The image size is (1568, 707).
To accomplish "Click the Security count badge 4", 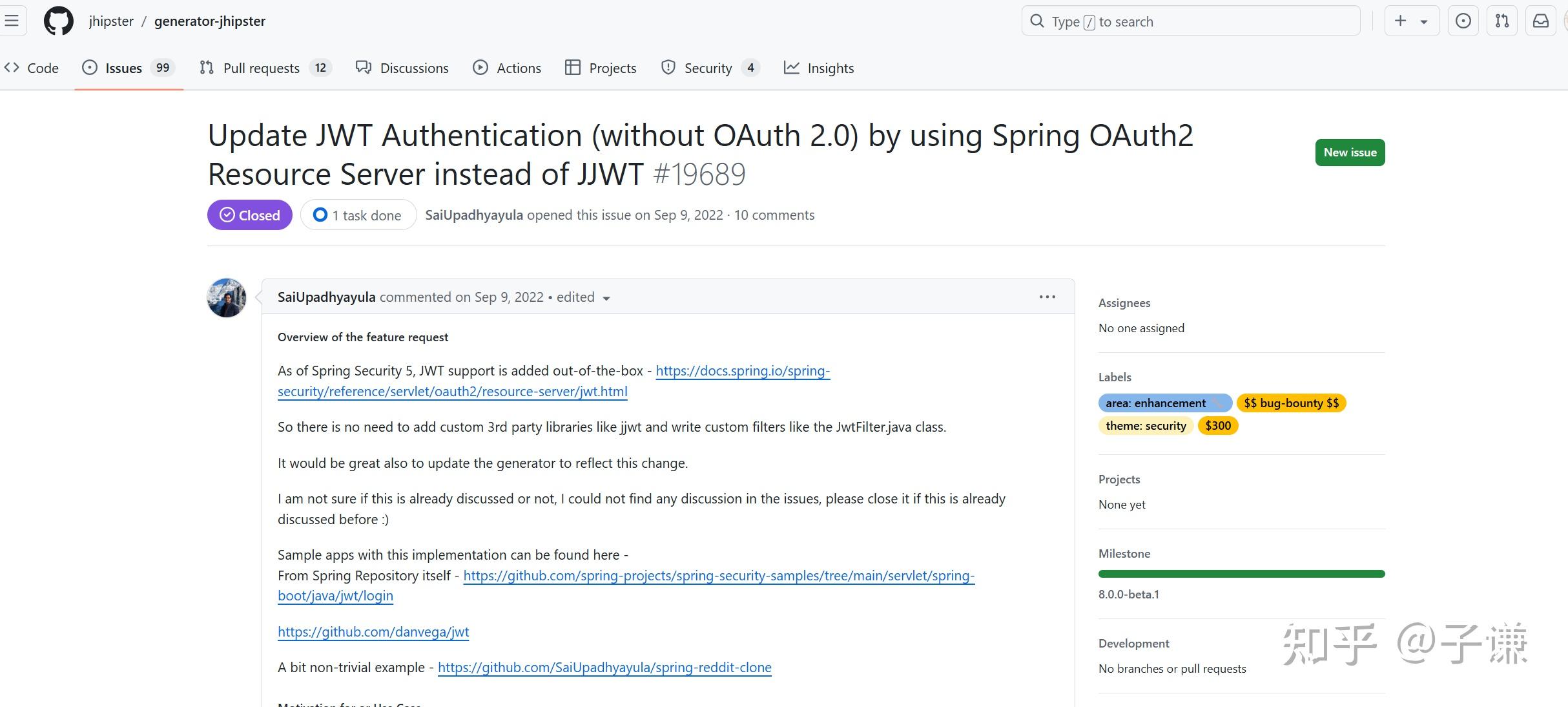I will click(750, 68).
